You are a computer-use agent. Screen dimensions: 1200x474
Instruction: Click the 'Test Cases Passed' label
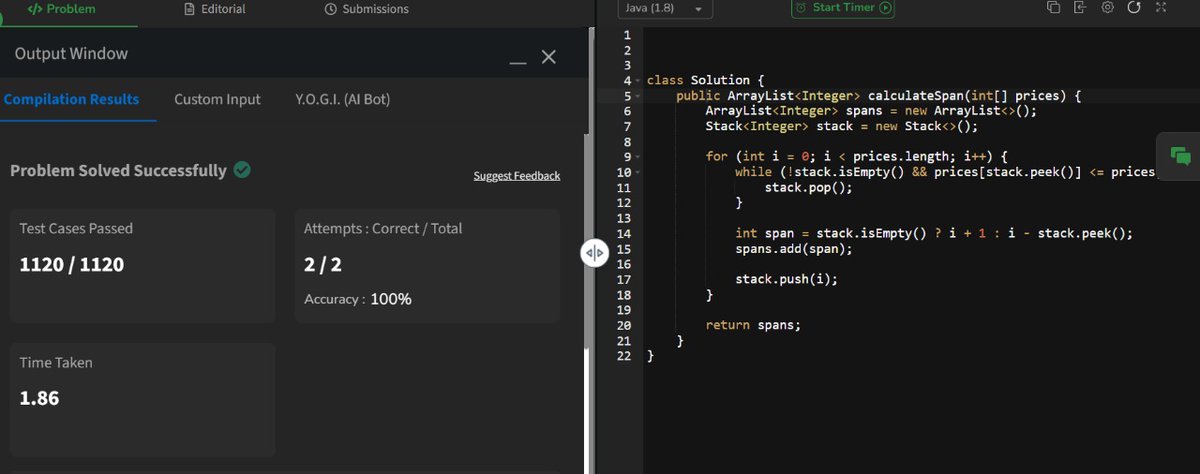click(x=76, y=228)
